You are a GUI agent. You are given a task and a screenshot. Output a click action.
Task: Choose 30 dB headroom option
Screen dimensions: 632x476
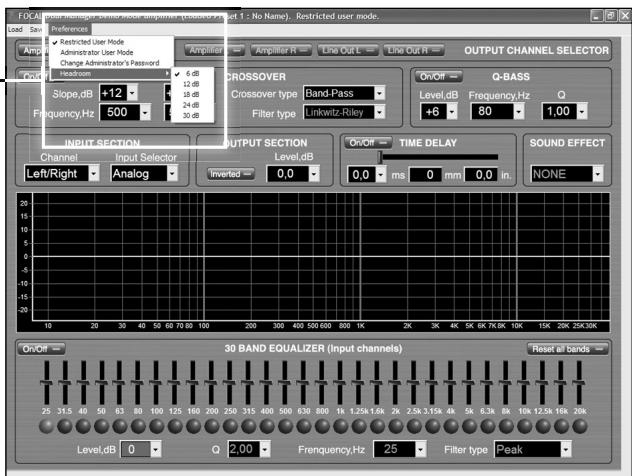[191, 115]
